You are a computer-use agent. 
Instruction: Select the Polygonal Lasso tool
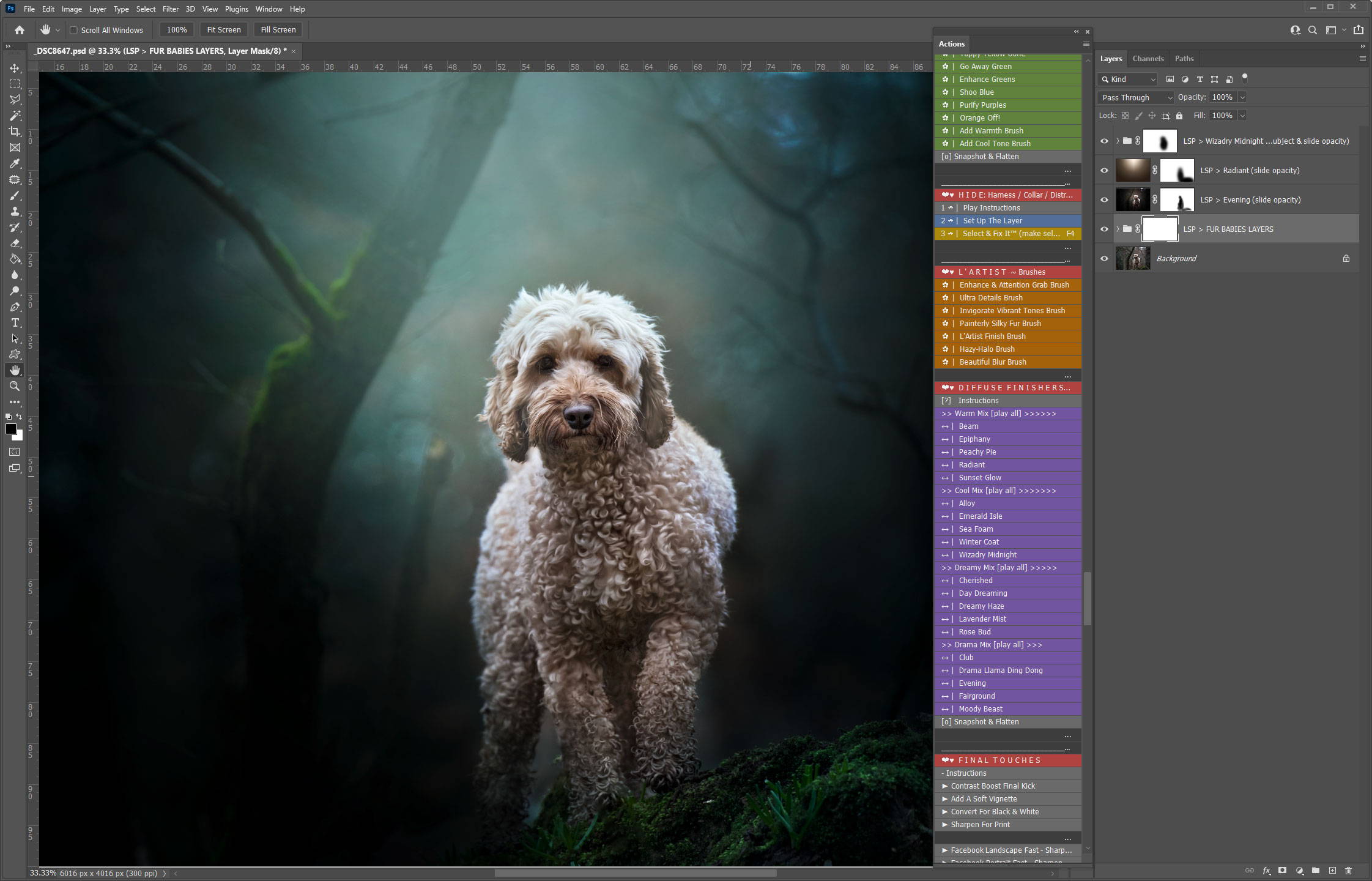coord(15,100)
